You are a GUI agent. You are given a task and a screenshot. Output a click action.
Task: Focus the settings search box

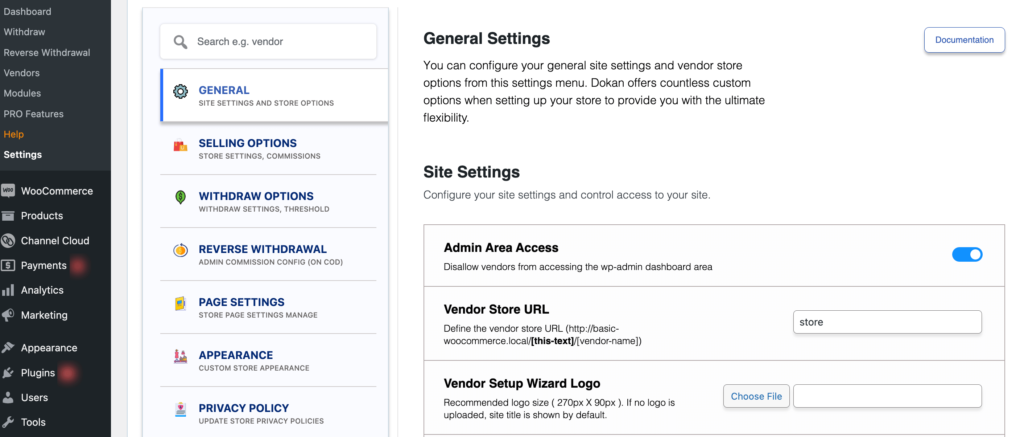click(x=268, y=42)
